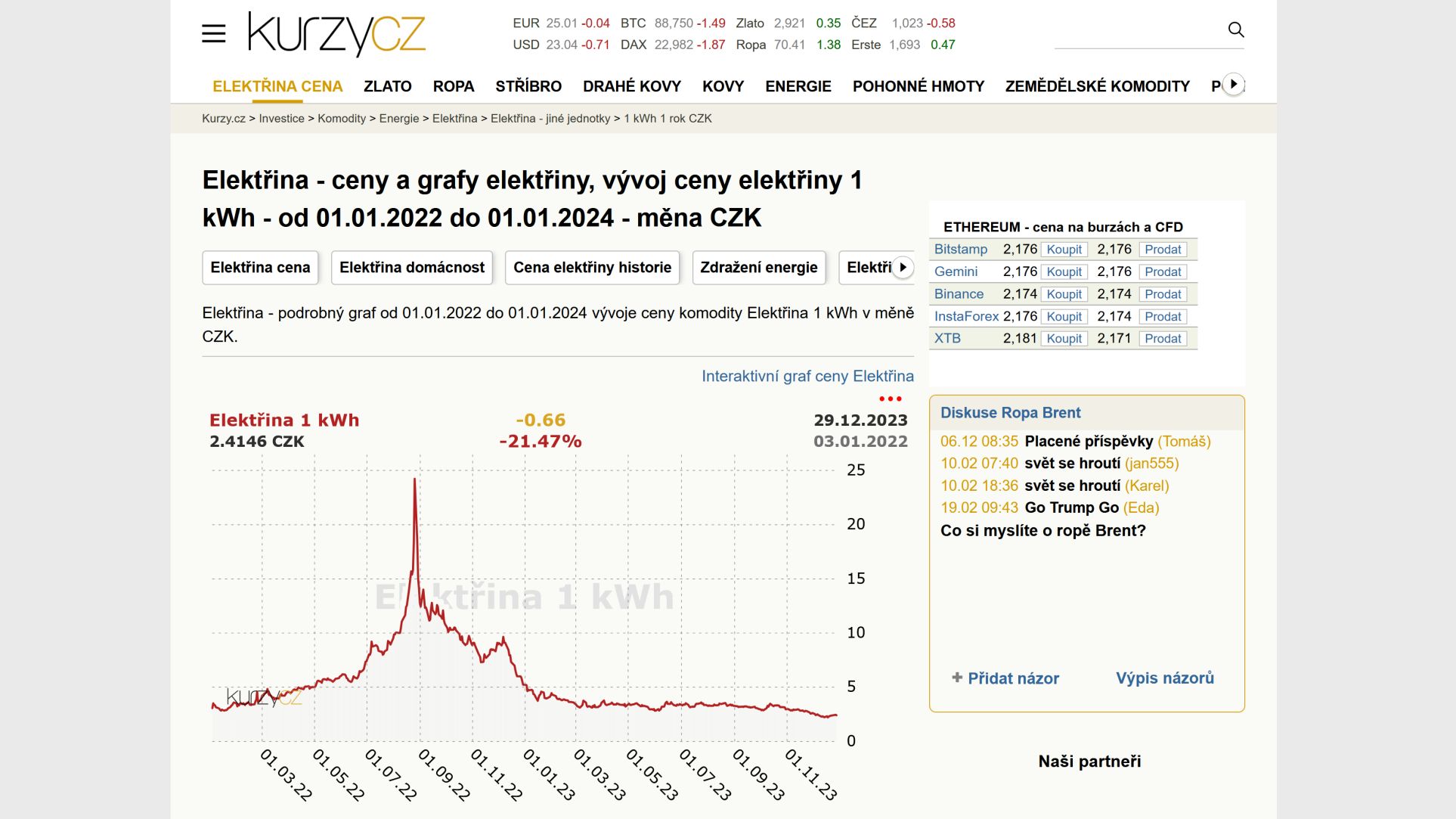Click Elektřina breadcrumb link
1456x819 pixels.
pyautogui.click(x=455, y=119)
